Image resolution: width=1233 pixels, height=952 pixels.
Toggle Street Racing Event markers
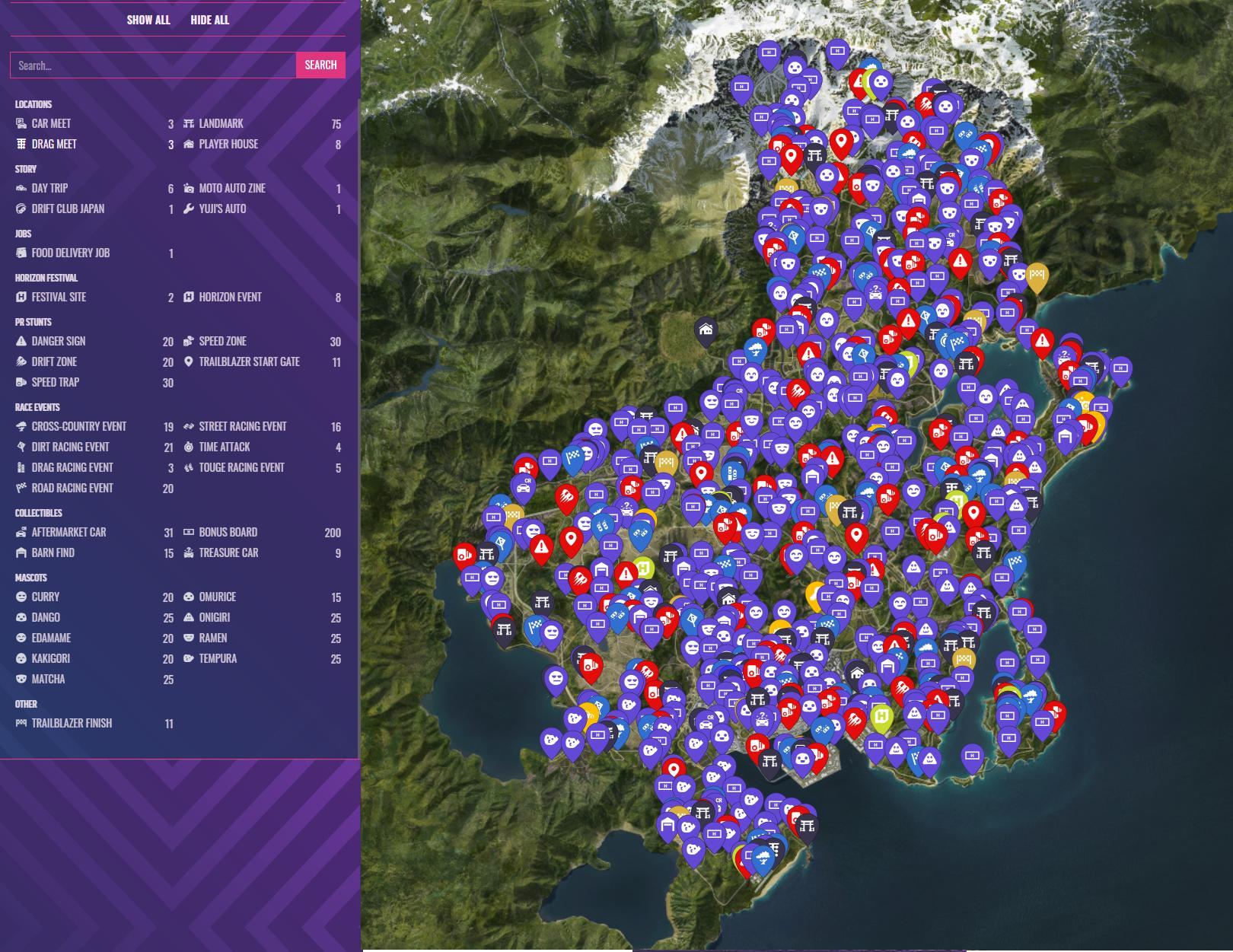point(263,426)
